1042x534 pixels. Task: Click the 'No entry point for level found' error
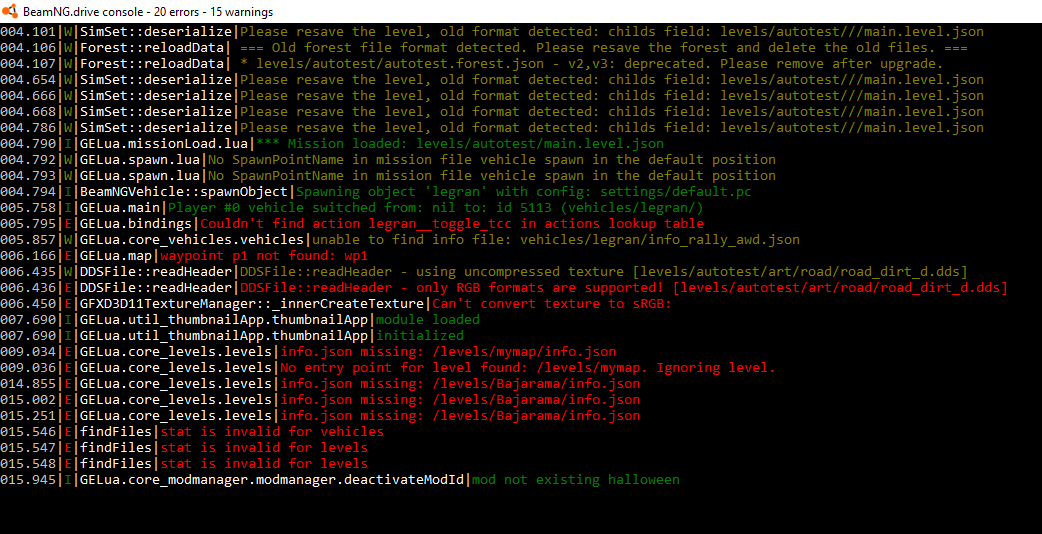point(388,367)
